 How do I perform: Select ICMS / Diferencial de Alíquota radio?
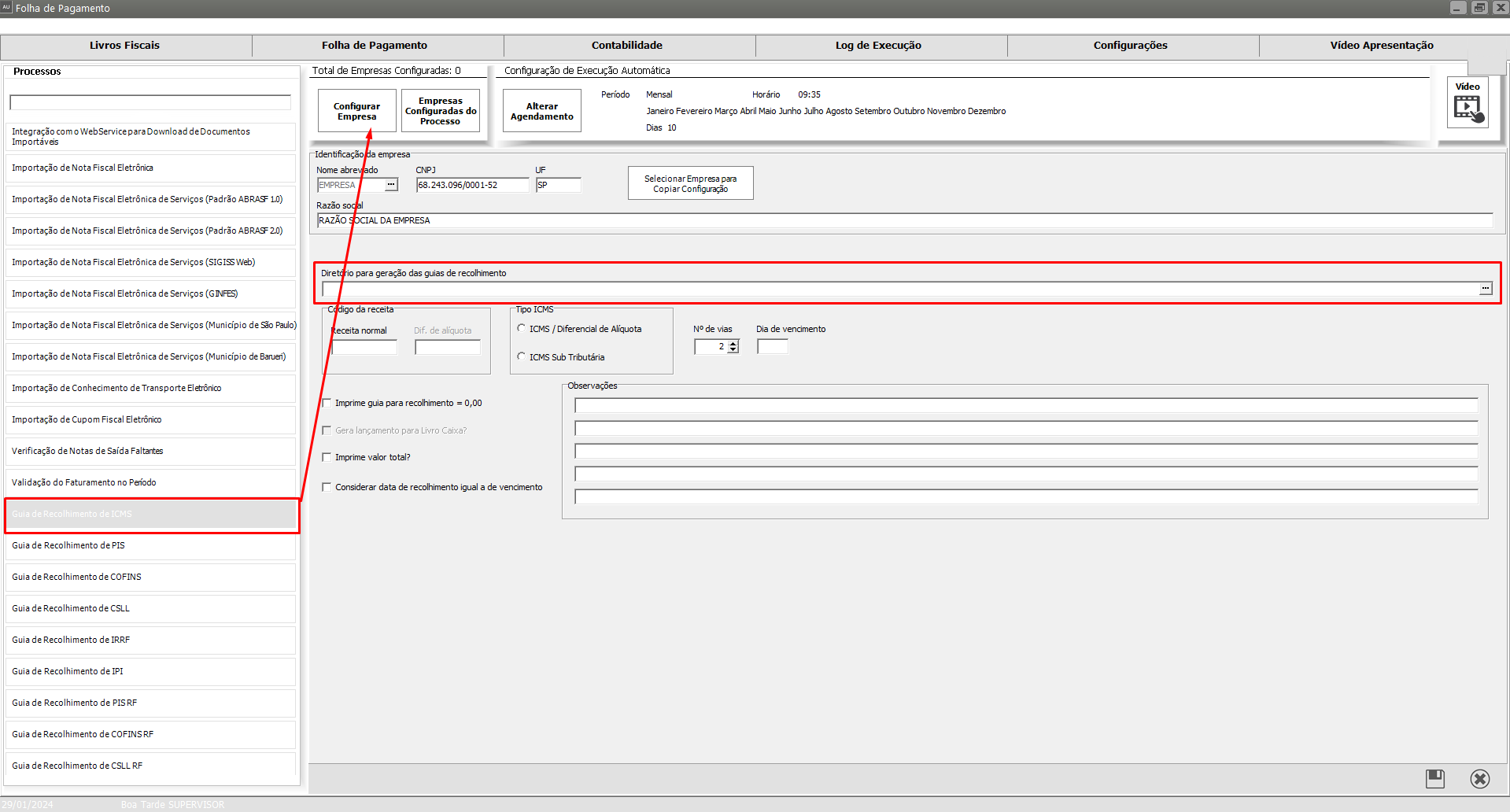click(521, 328)
